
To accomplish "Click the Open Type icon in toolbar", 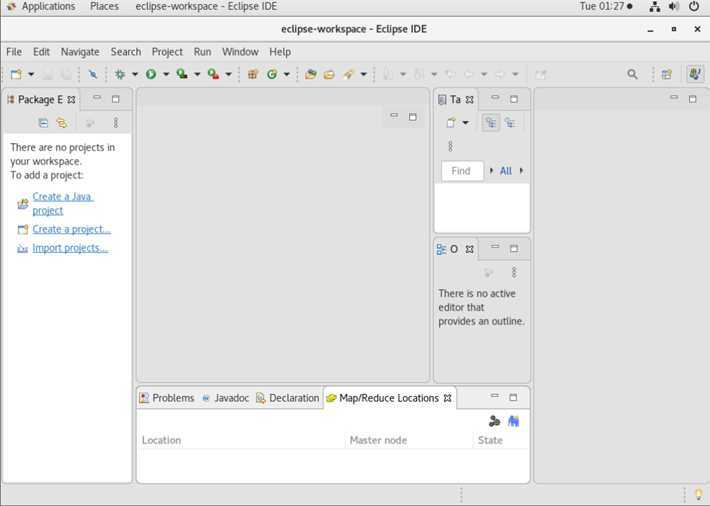I will click(311, 74).
